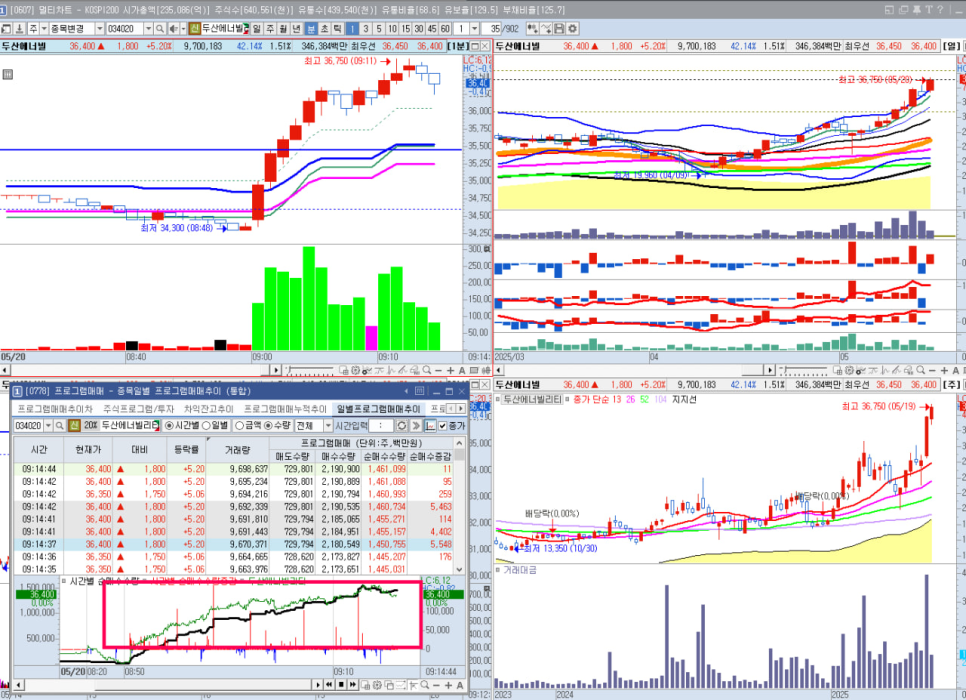Screen dimensions: 966x700
Task: Click the stock search magnifier in the main toolbar
Action: [160, 29]
